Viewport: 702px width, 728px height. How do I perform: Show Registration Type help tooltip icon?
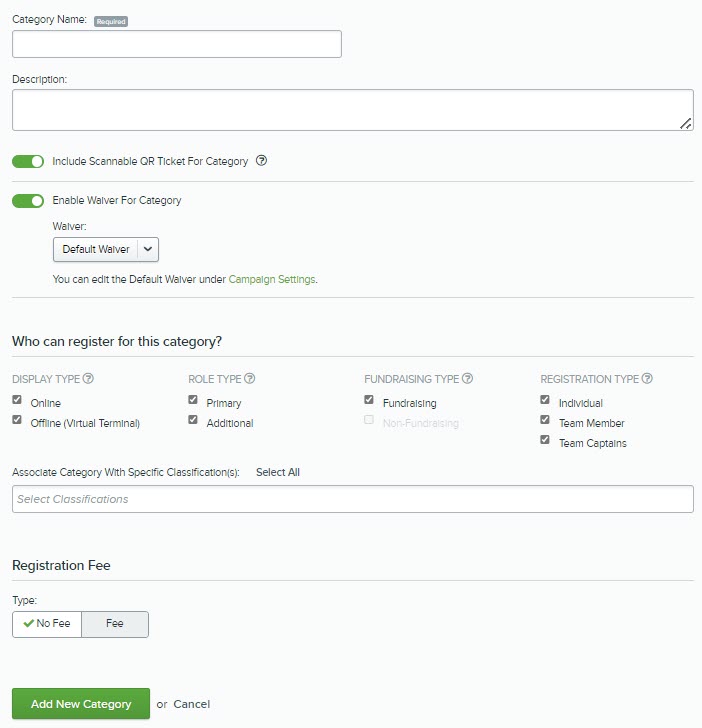(647, 378)
